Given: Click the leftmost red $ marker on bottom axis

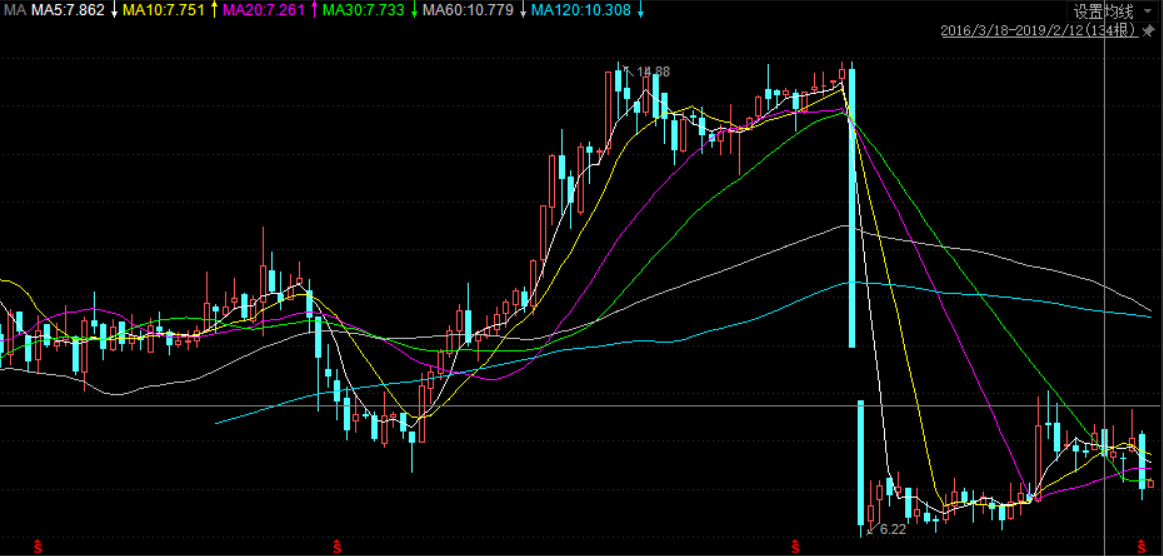Looking at the screenshot, I should pyautogui.click(x=38, y=545).
